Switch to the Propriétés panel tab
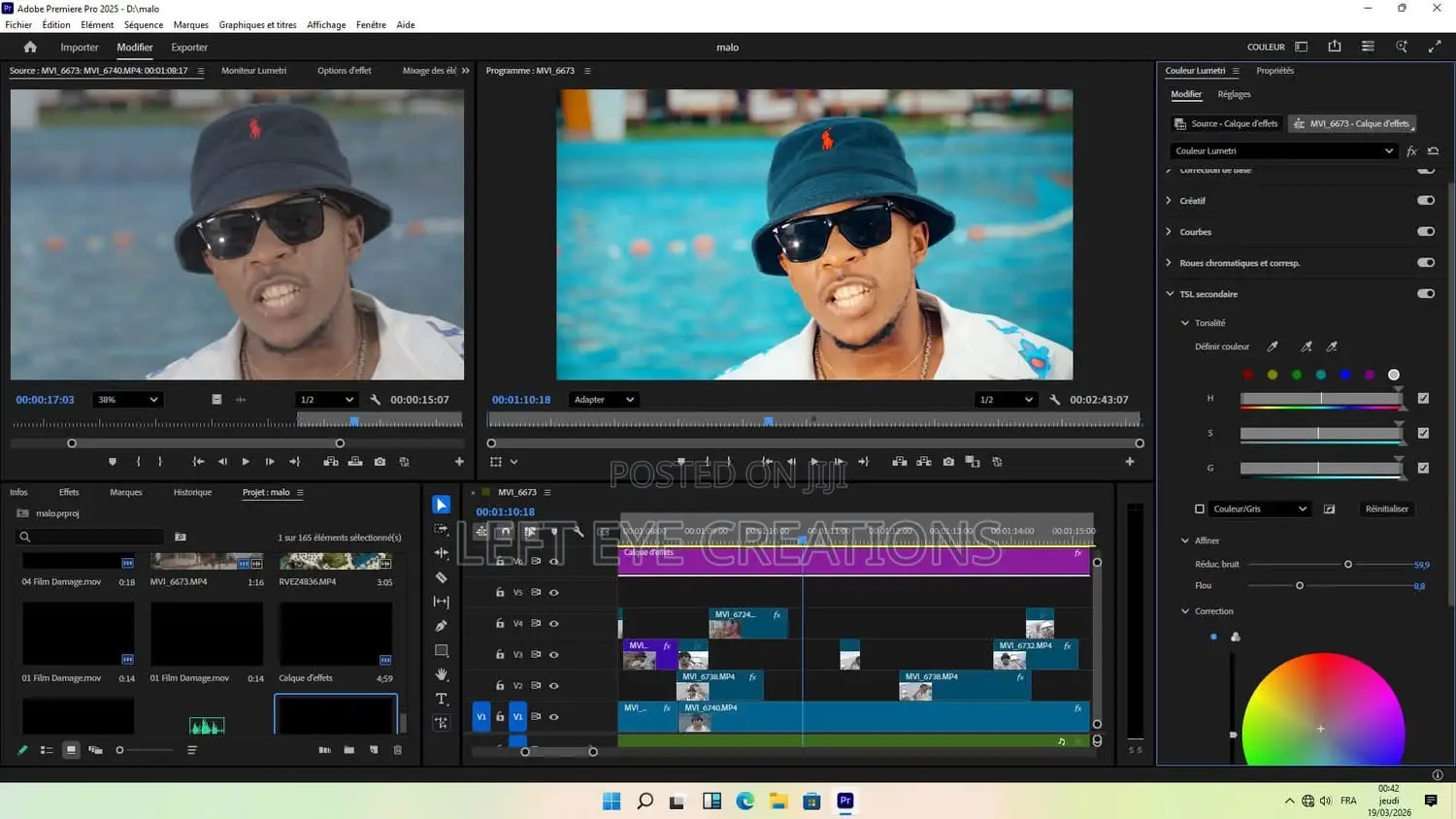The image size is (1456, 819). coord(1274,71)
